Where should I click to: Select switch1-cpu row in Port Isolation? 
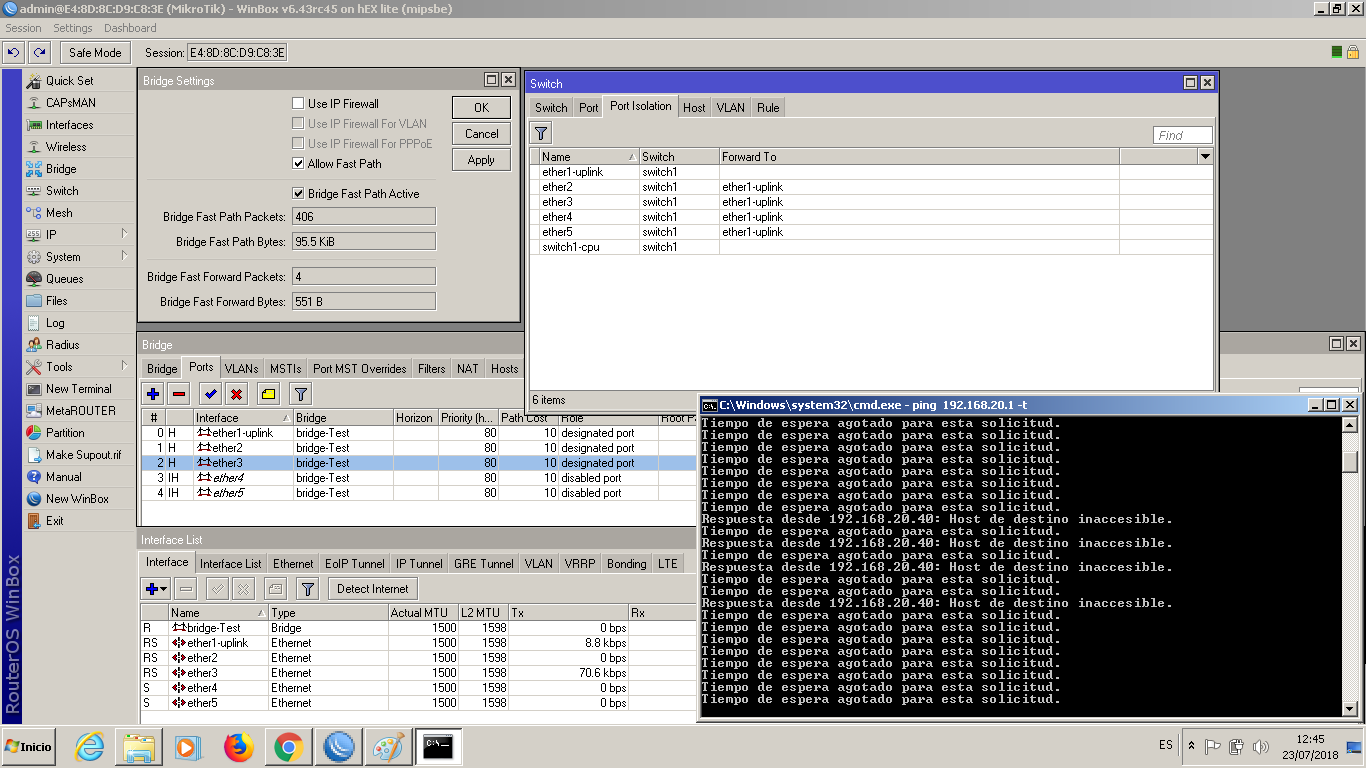point(870,247)
